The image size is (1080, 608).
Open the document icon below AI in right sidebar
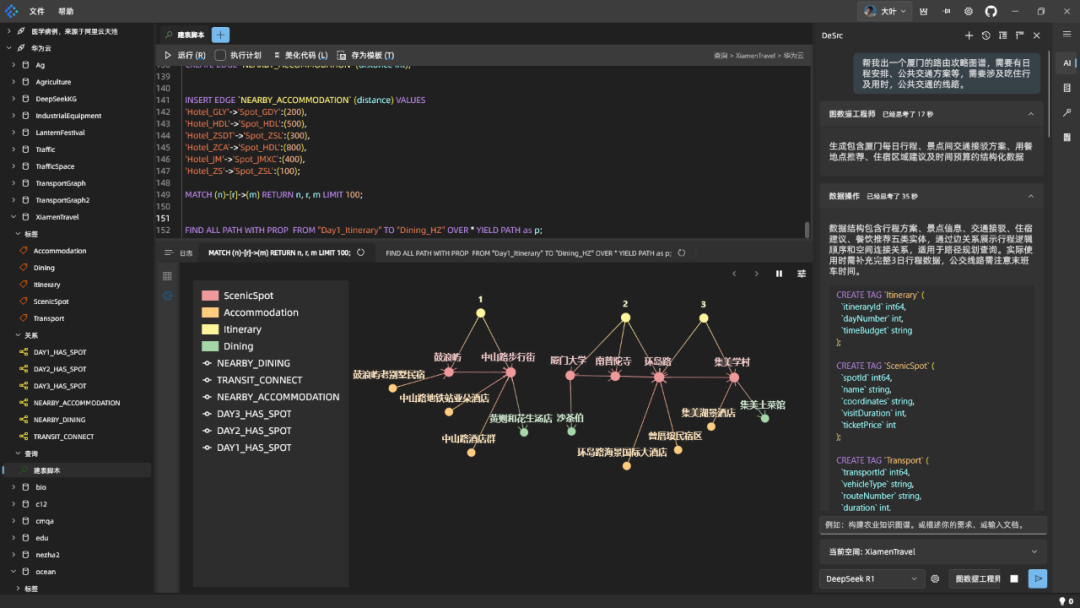tap(1067, 87)
